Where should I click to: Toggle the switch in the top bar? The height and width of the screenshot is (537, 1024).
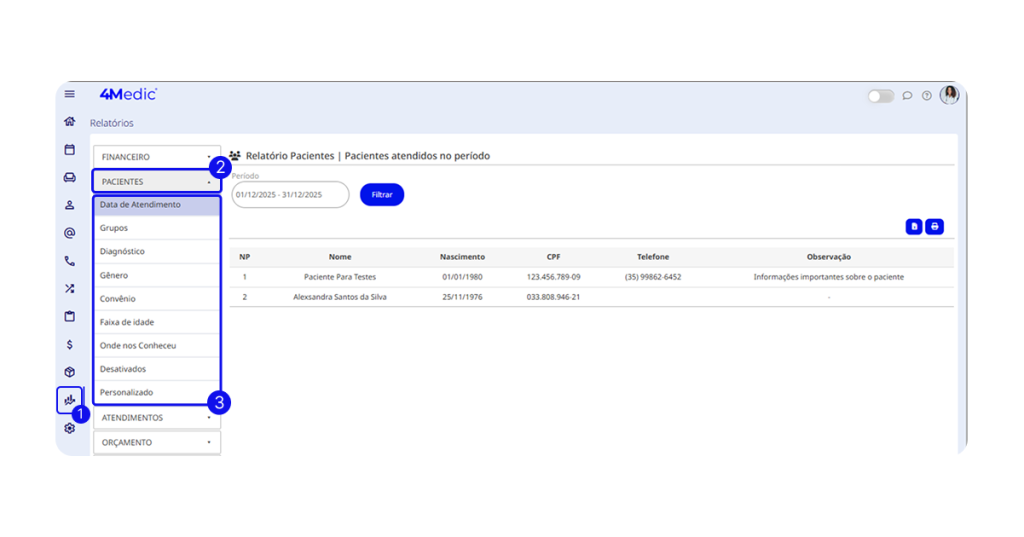[880, 96]
